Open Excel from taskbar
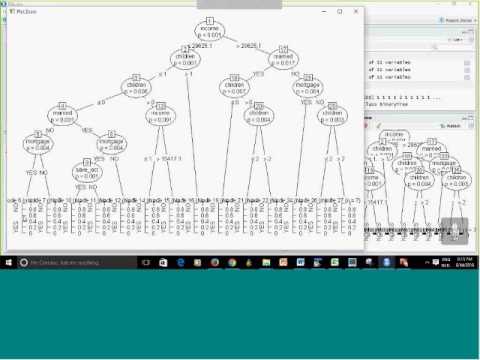 [x=335, y=263]
